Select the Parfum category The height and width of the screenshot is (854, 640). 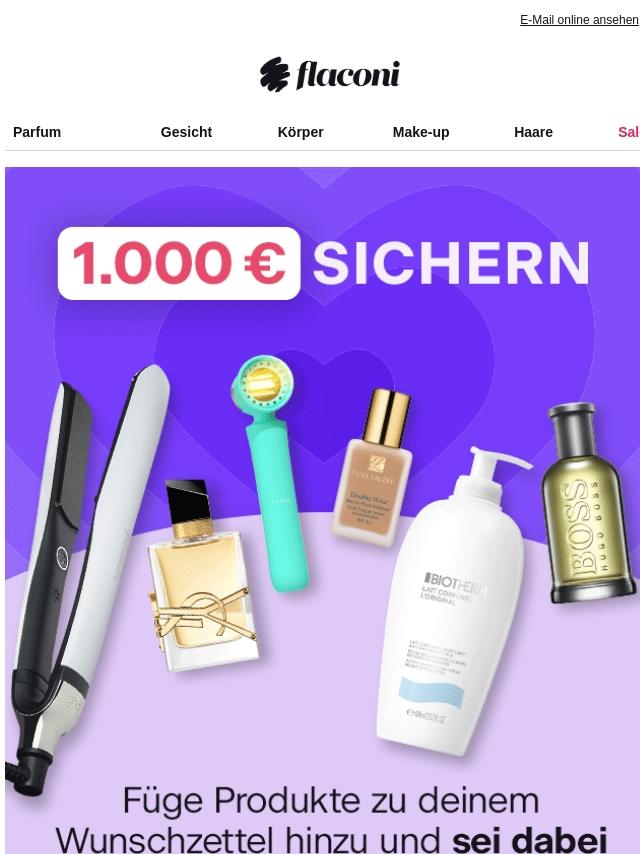coord(37,132)
